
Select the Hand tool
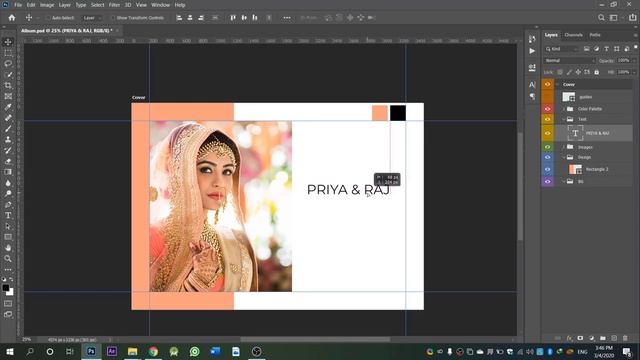[x=8, y=248]
